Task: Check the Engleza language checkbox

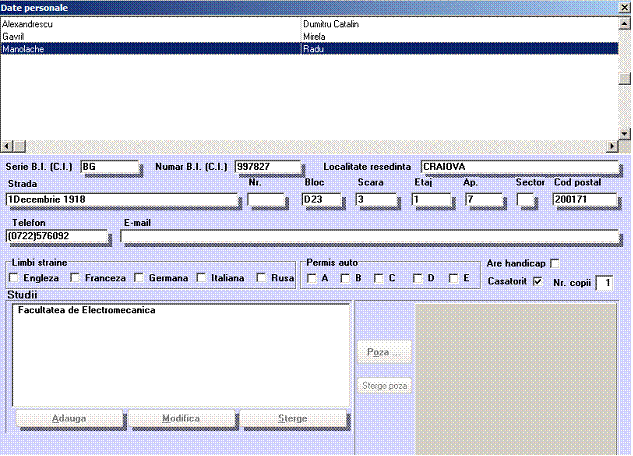Action: coord(14,278)
